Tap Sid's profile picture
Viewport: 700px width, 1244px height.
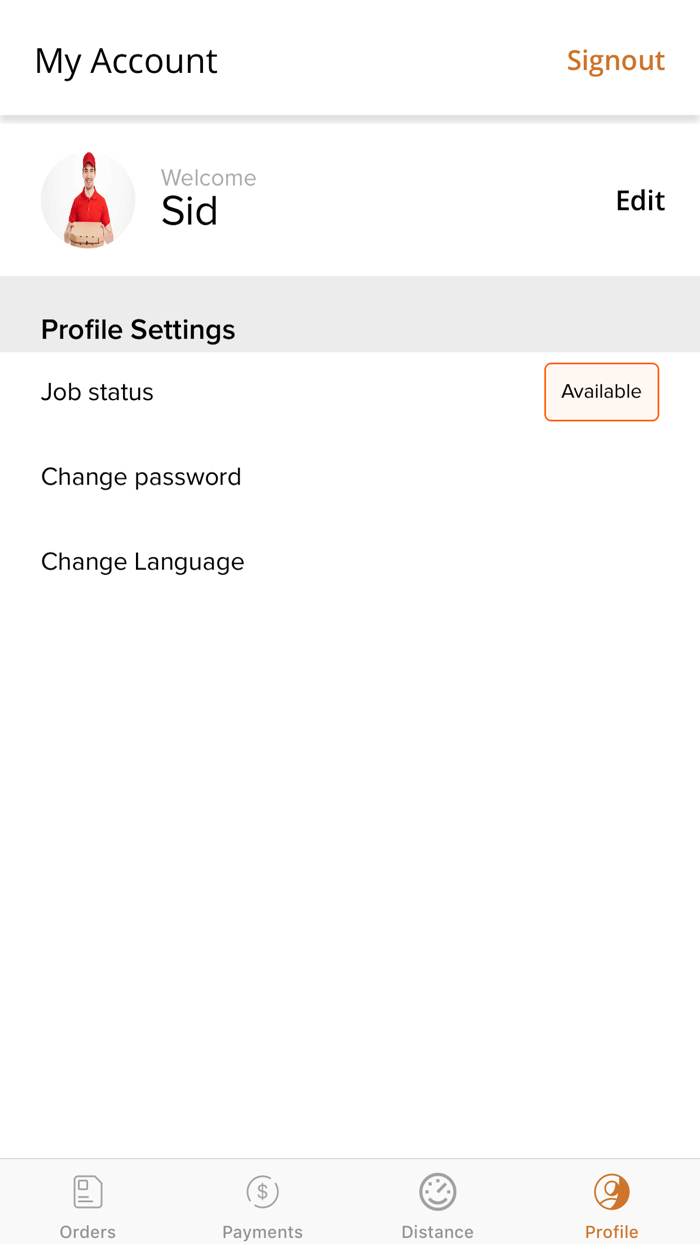pyautogui.click(x=88, y=200)
